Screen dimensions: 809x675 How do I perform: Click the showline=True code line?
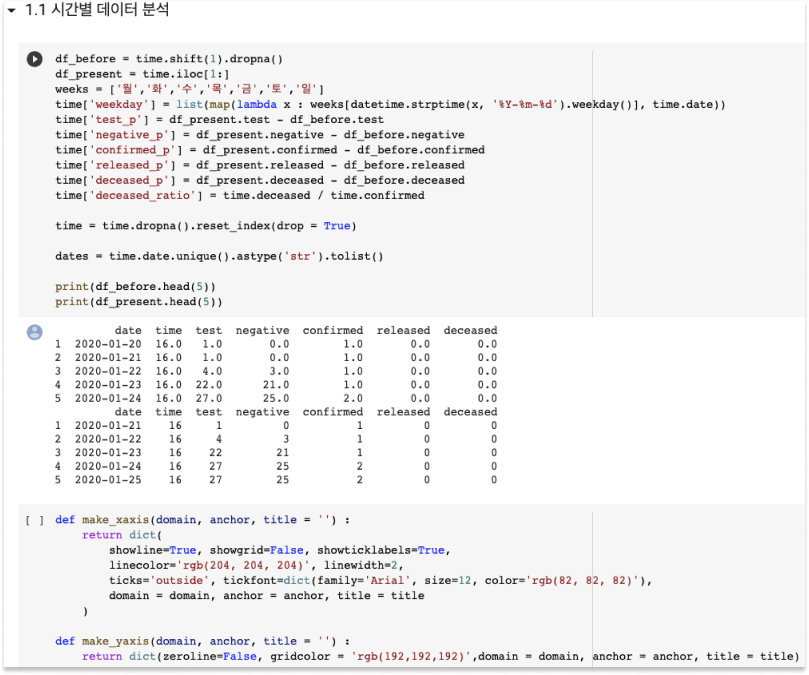coord(280,550)
